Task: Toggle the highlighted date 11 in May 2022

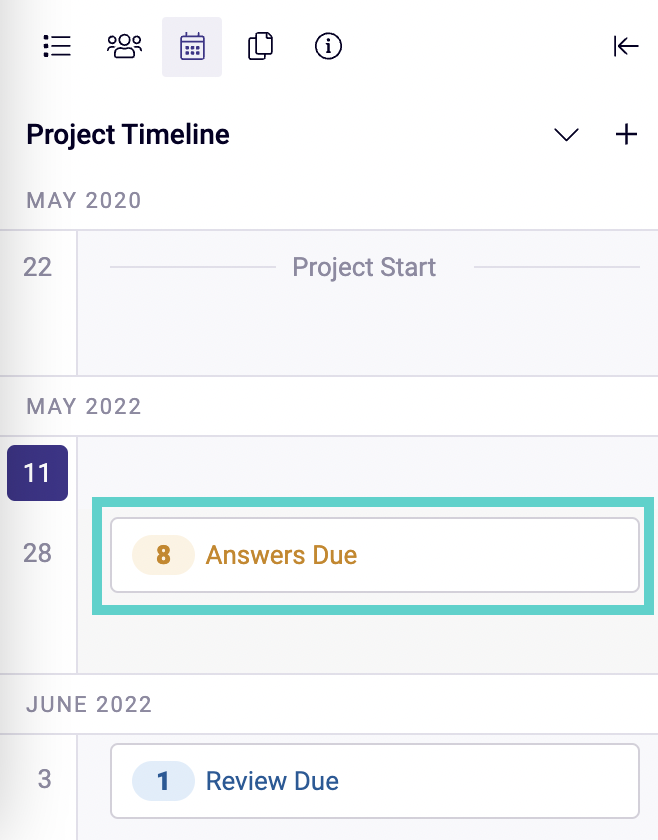Action: click(x=37, y=472)
